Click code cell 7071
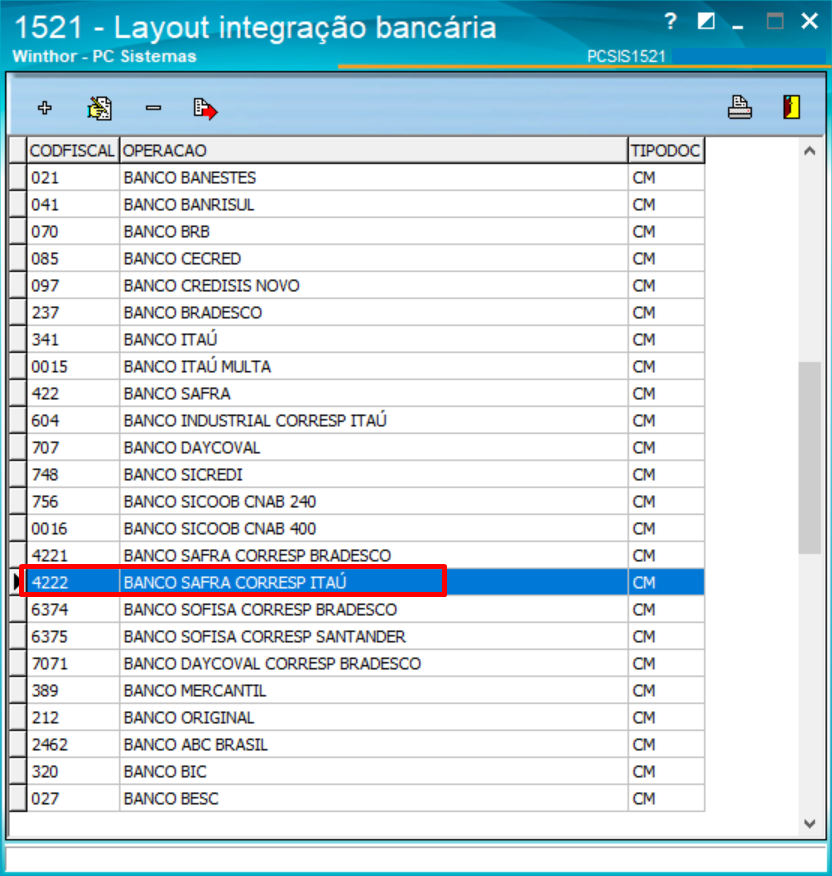 73,663
